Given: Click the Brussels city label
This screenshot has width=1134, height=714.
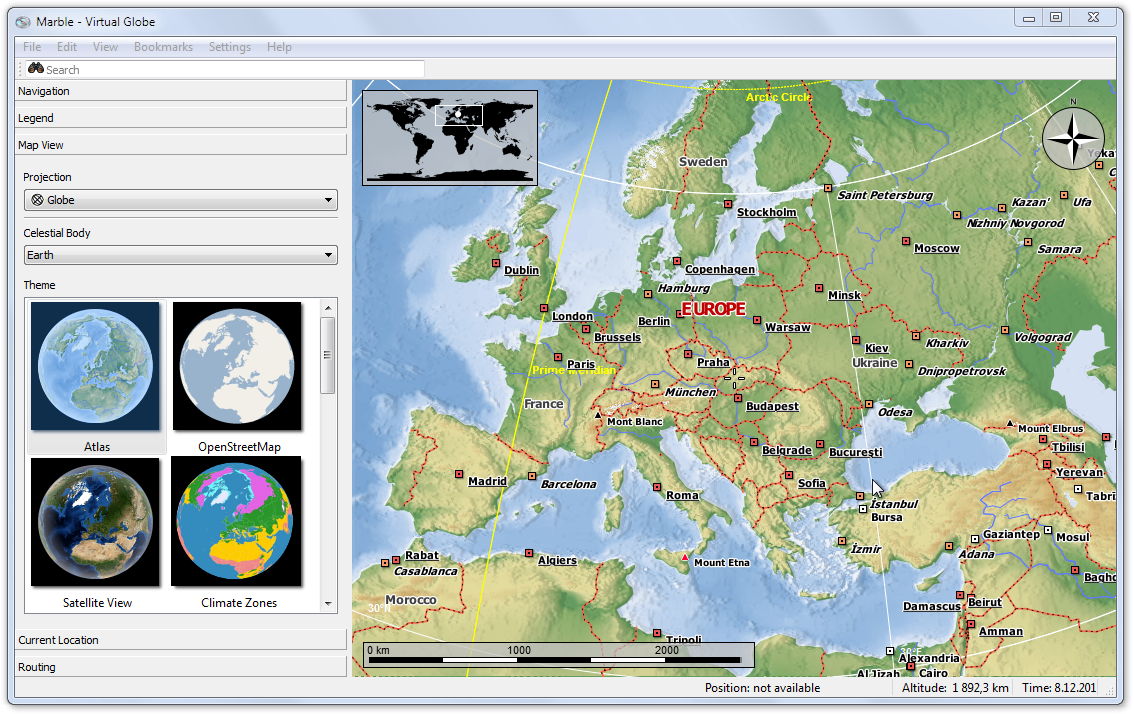Looking at the screenshot, I should pyautogui.click(x=618, y=337).
